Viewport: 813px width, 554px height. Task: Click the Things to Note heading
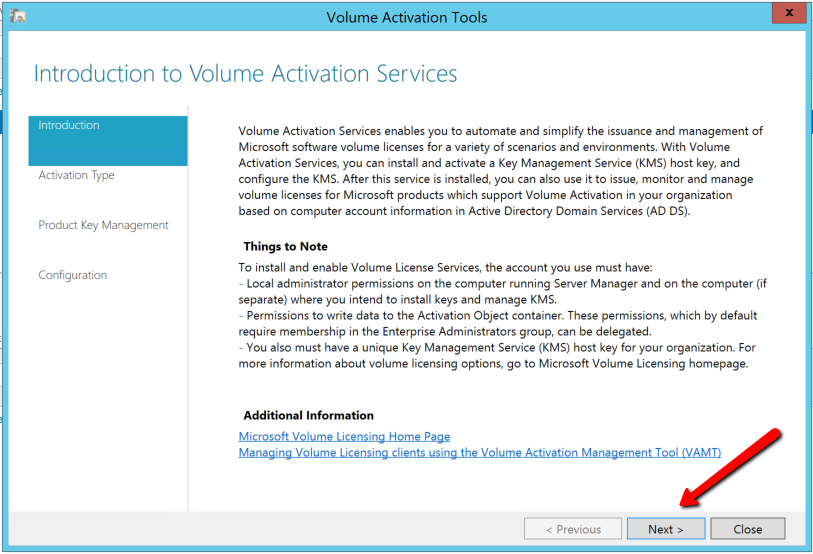coord(285,246)
